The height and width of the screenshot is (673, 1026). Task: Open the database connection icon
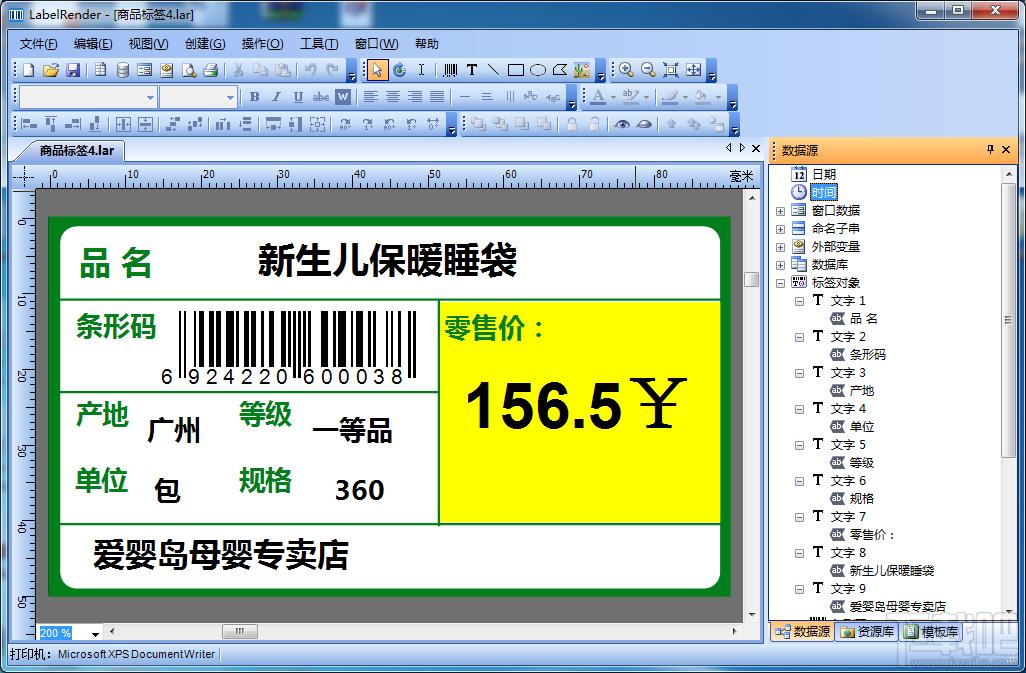click(122, 70)
